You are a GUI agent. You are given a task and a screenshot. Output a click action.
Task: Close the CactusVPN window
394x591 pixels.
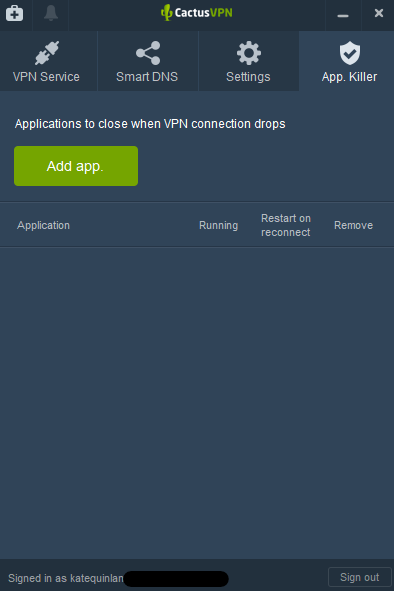coord(379,14)
